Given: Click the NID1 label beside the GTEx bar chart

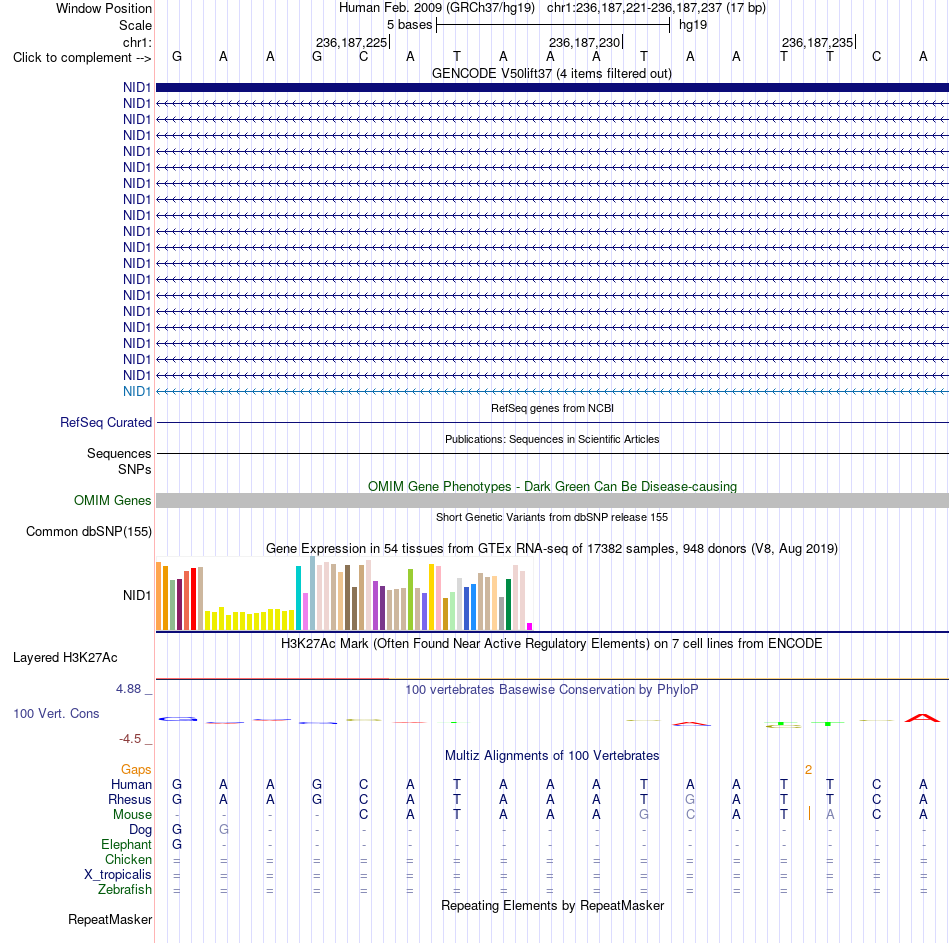Looking at the screenshot, I should pyautogui.click(x=136, y=596).
